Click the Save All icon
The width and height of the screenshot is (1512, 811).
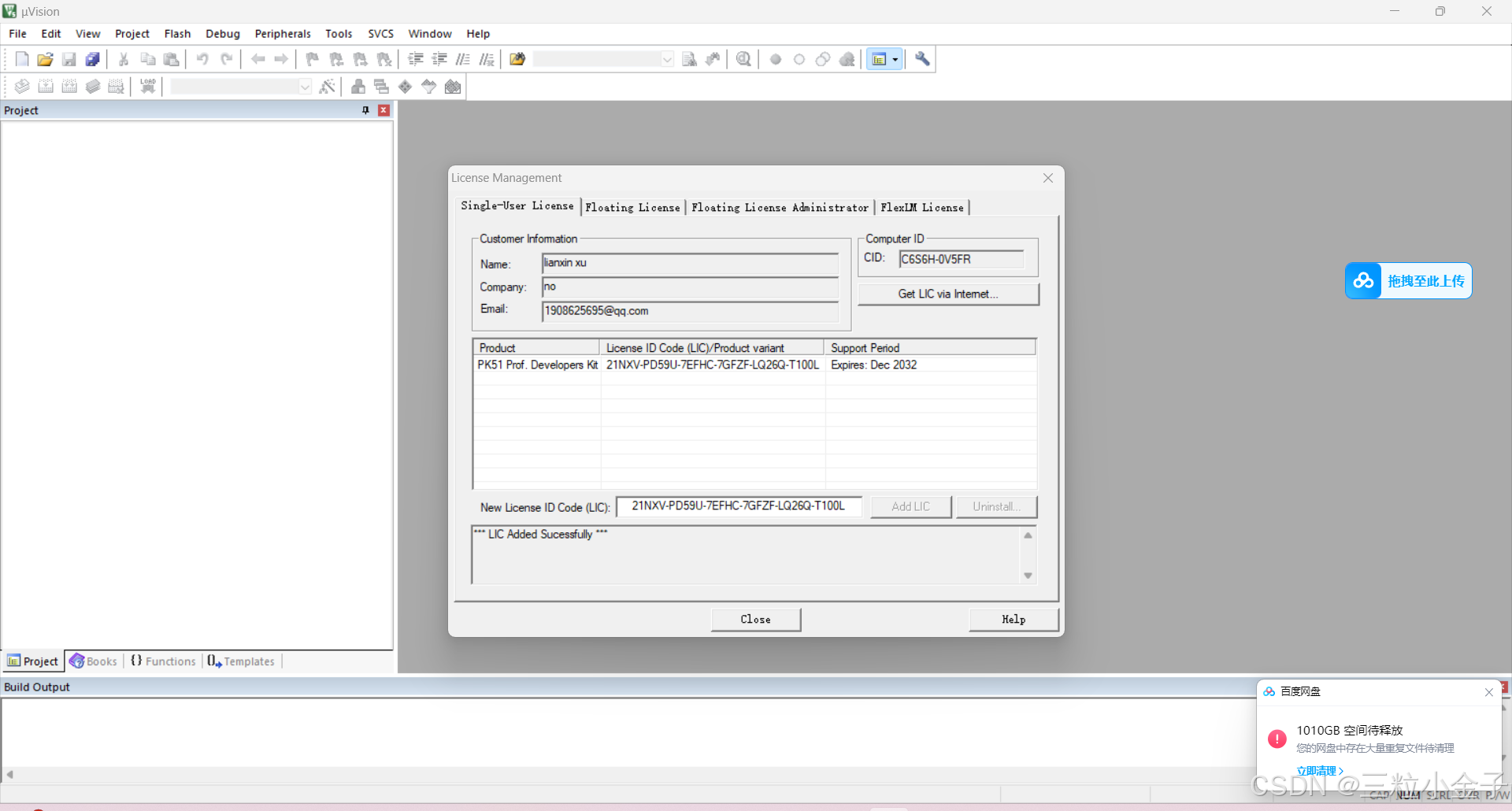(93, 59)
